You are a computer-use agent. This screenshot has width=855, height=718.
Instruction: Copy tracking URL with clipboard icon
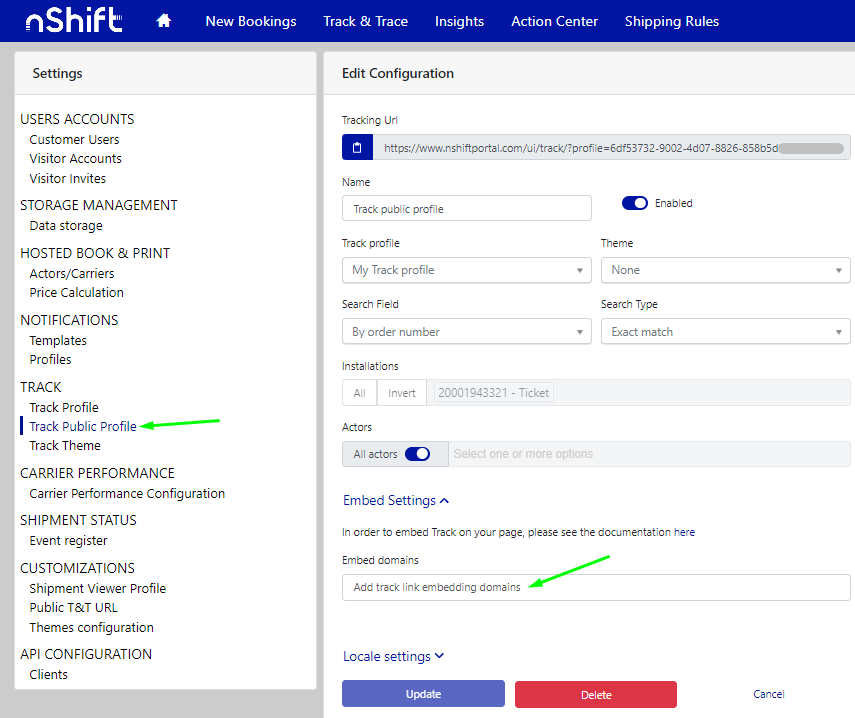point(357,148)
